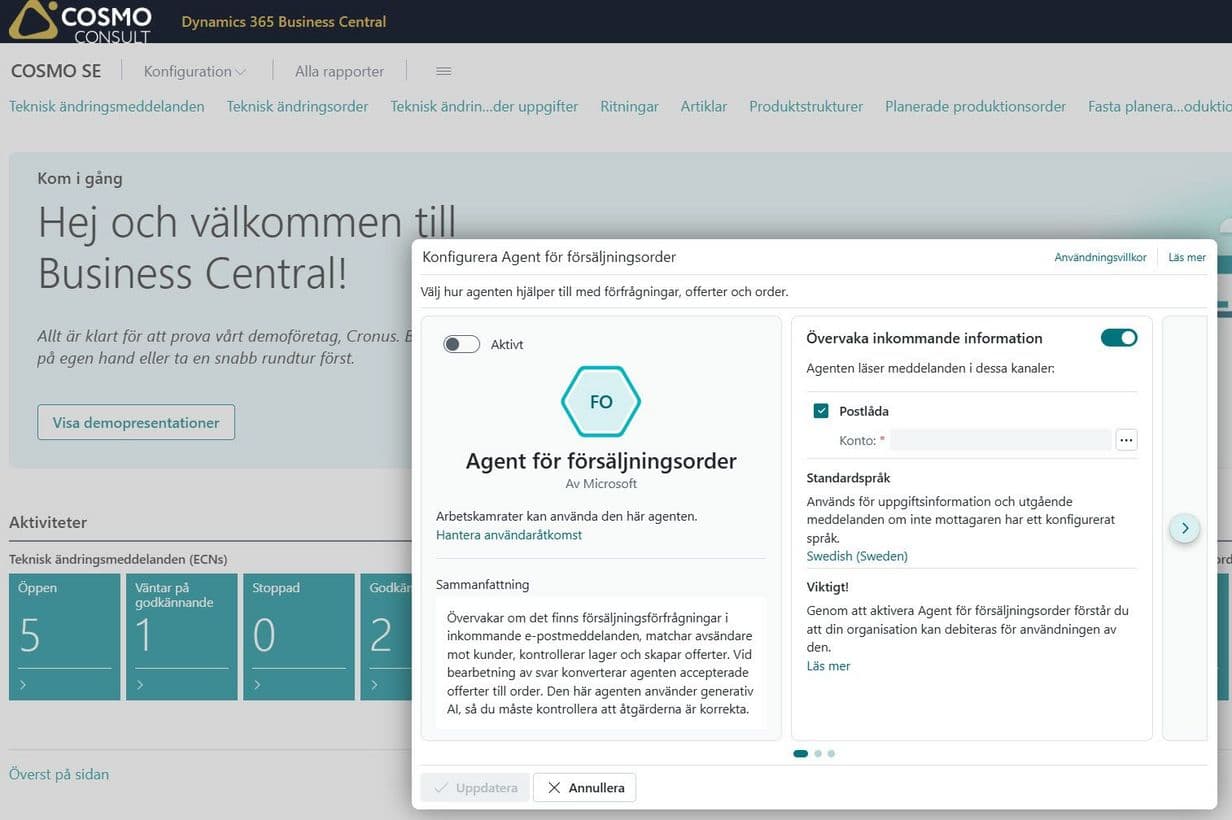Click drill-down arrow on Stoppad tile
The image size is (1232, 820).
click(257, 685)
